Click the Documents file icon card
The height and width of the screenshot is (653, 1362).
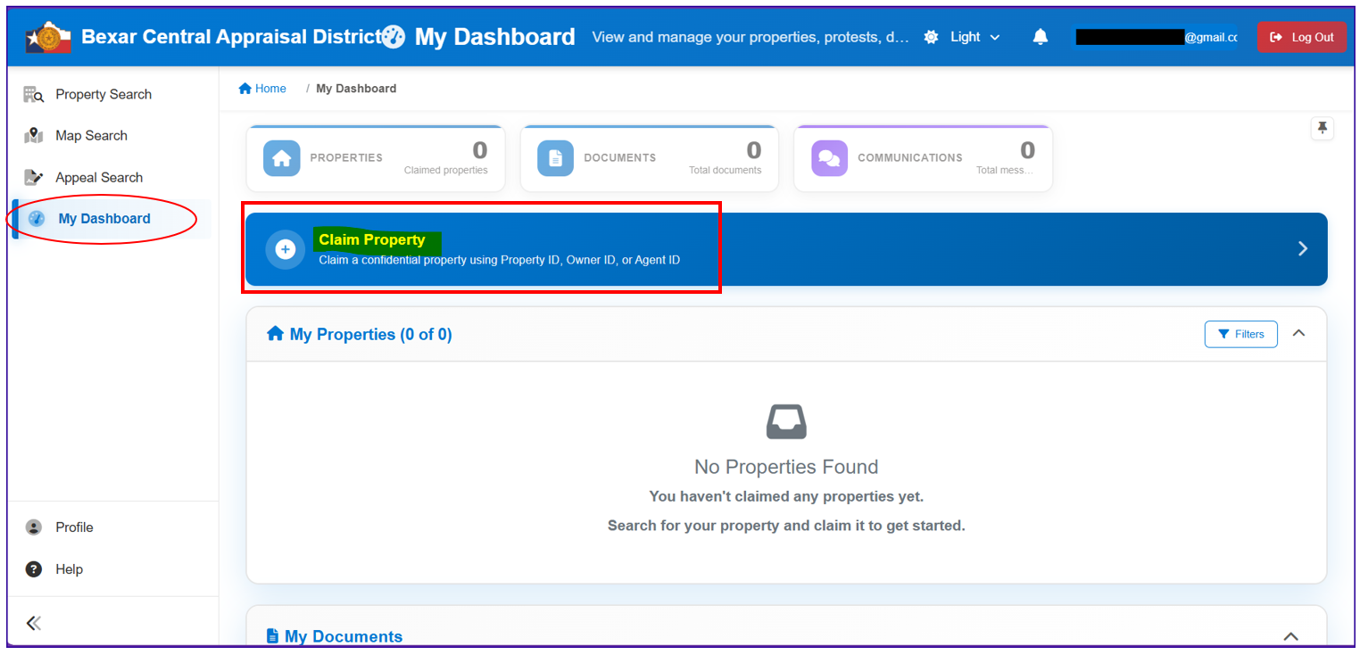pos(556,158)
